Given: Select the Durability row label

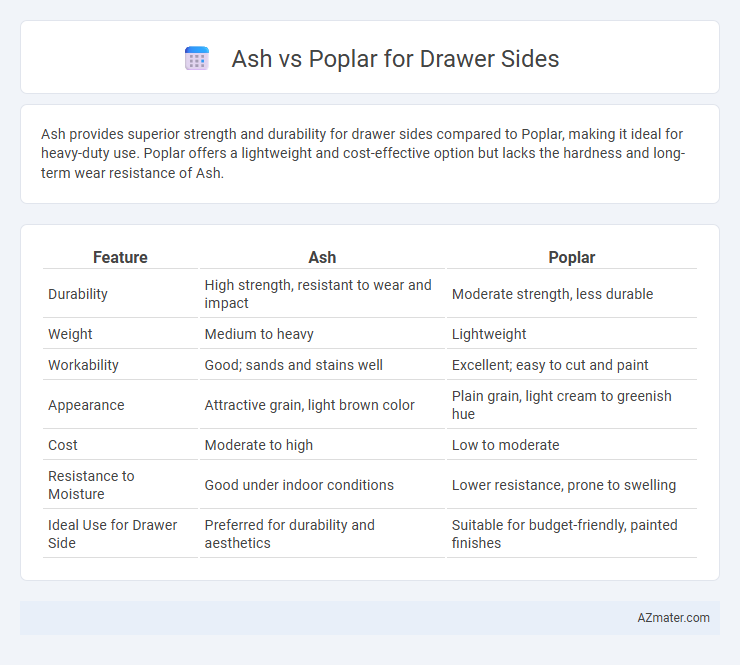Looking at the screenshot, I should click(78, 294).
